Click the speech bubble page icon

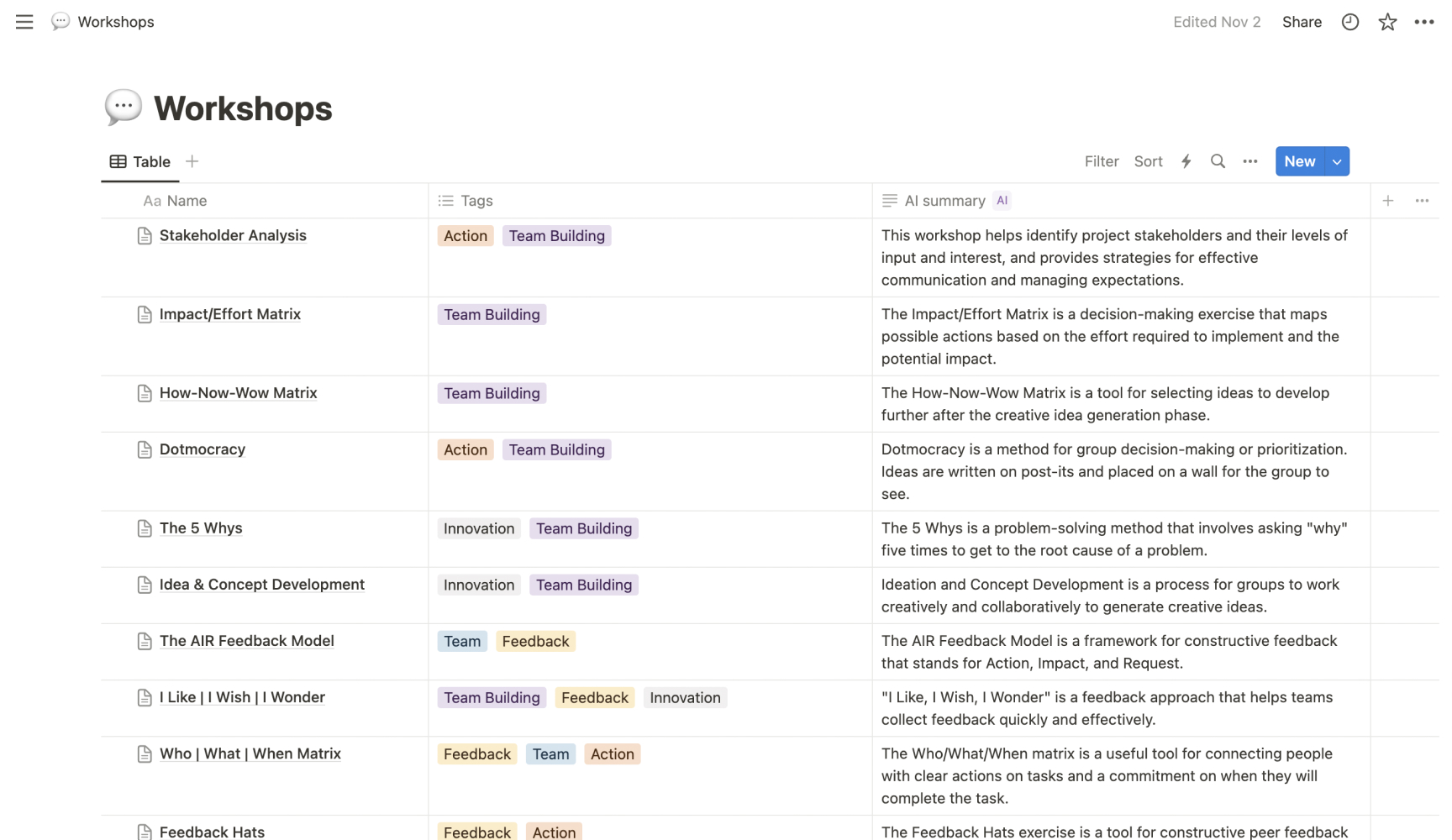(123, 108)
